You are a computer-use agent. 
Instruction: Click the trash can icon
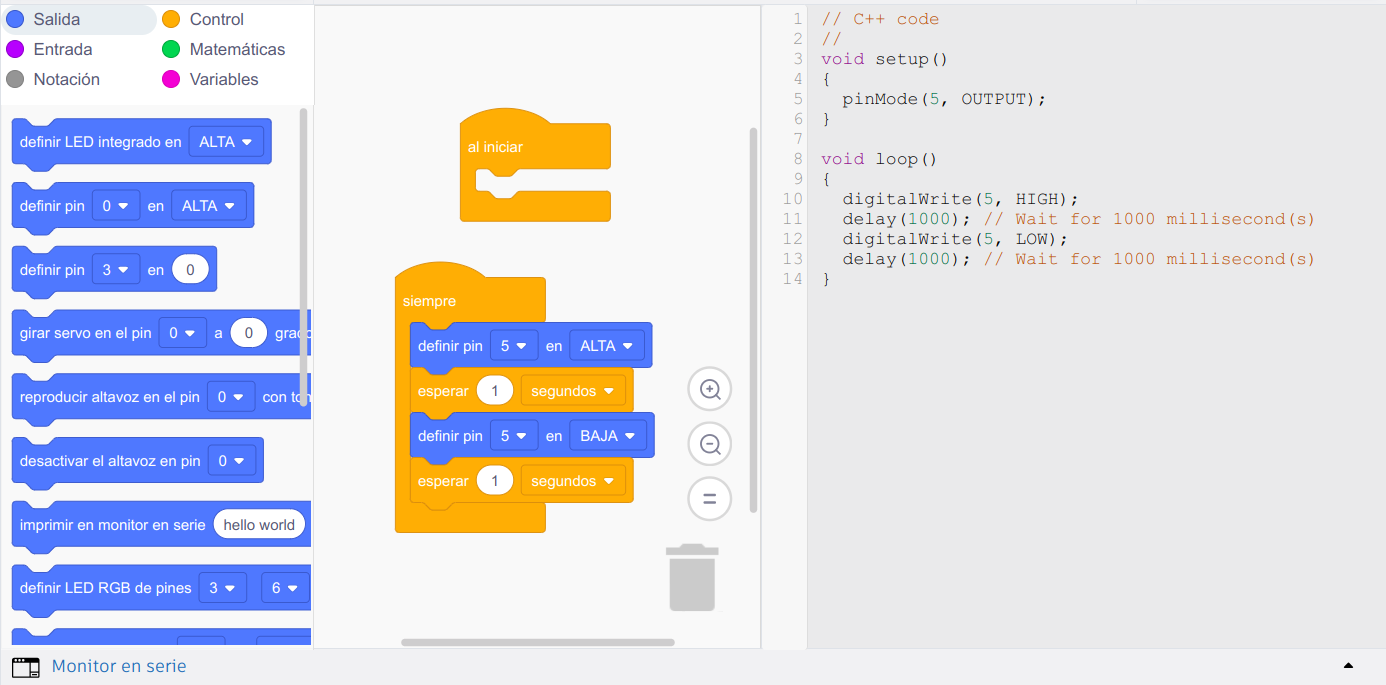click(692, 578)
